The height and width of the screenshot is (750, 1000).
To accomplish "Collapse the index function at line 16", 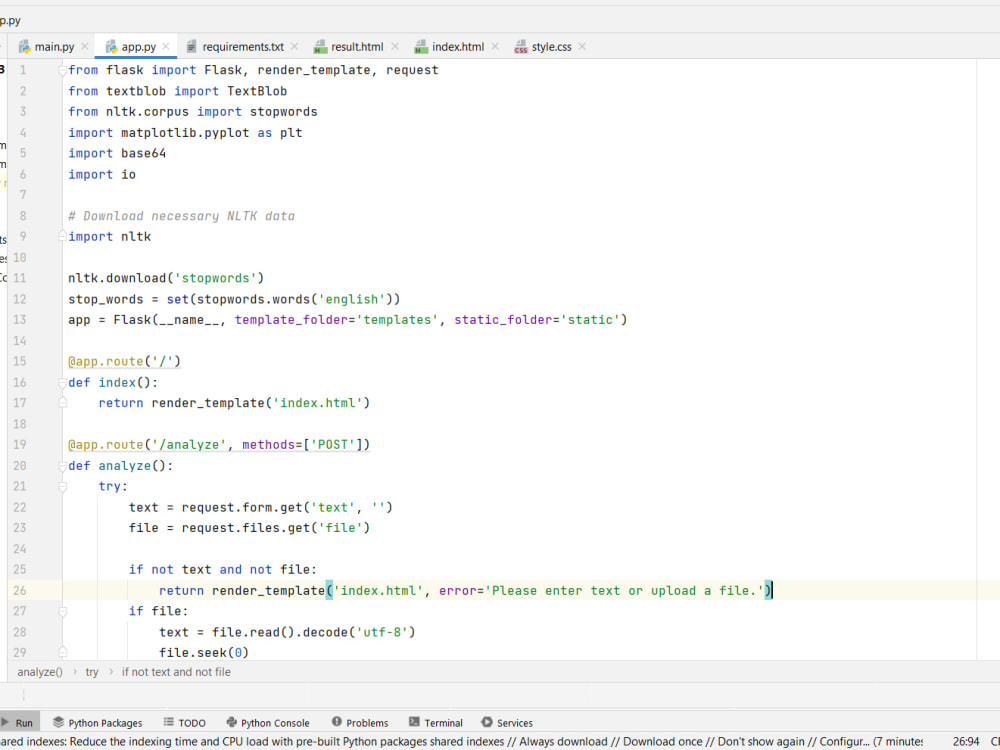I will pos(62,383).
